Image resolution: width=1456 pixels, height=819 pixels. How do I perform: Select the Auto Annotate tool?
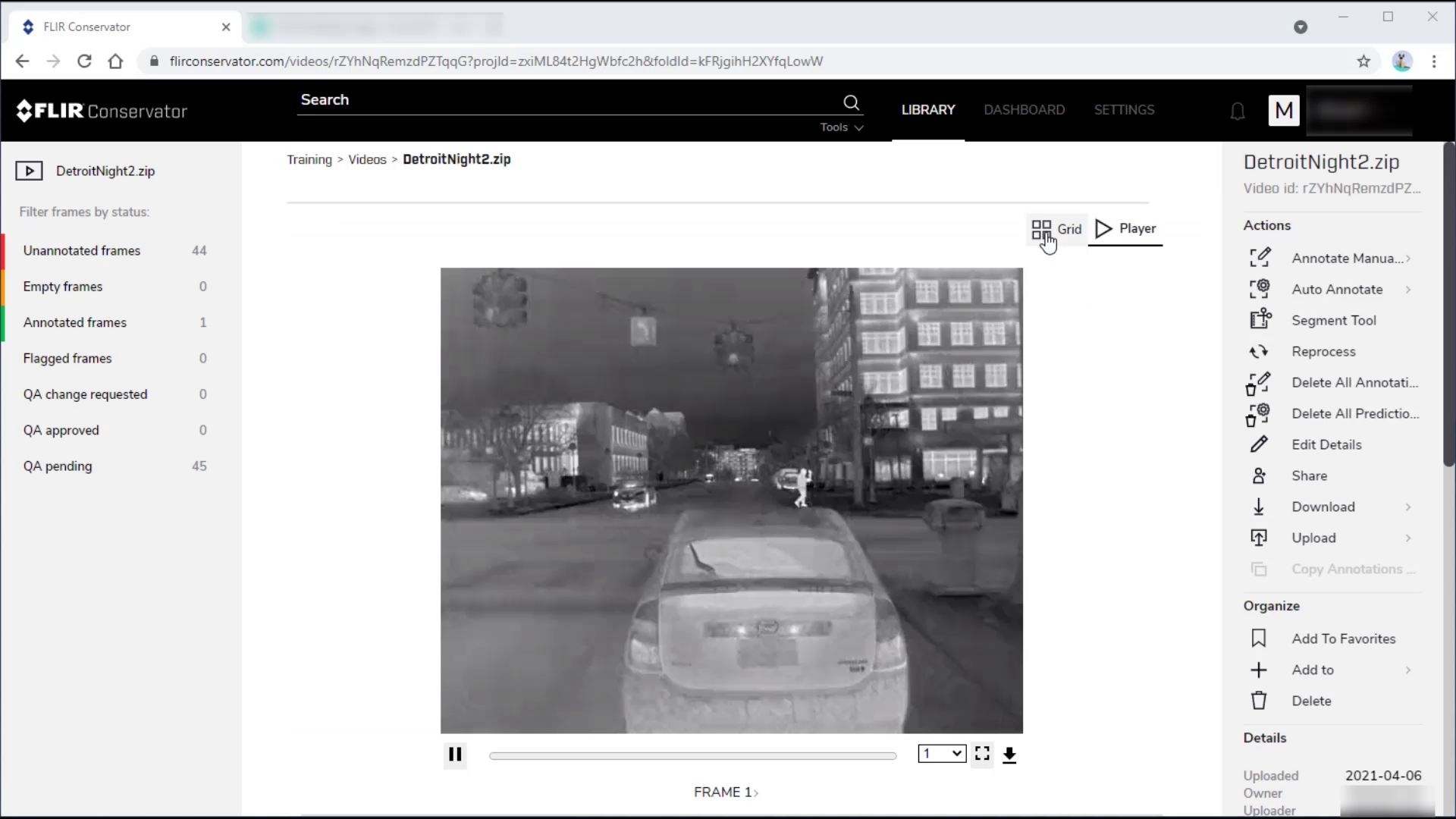pyautogui.click(x=1337, y=288)
